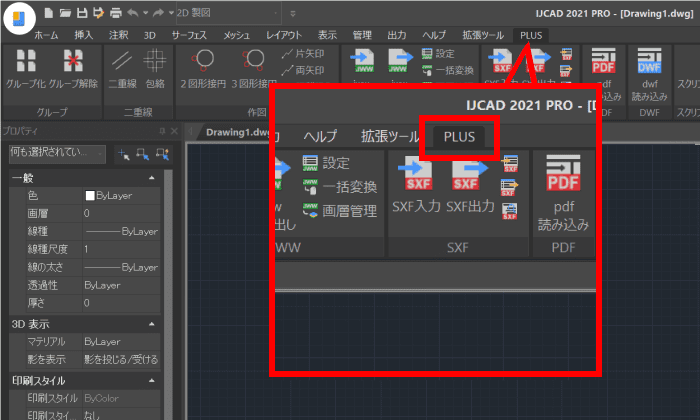The height and width of the screenshot is (420, 700).
Task: Click the JWW import icon with inward arrow
Action: pos(362,62)
